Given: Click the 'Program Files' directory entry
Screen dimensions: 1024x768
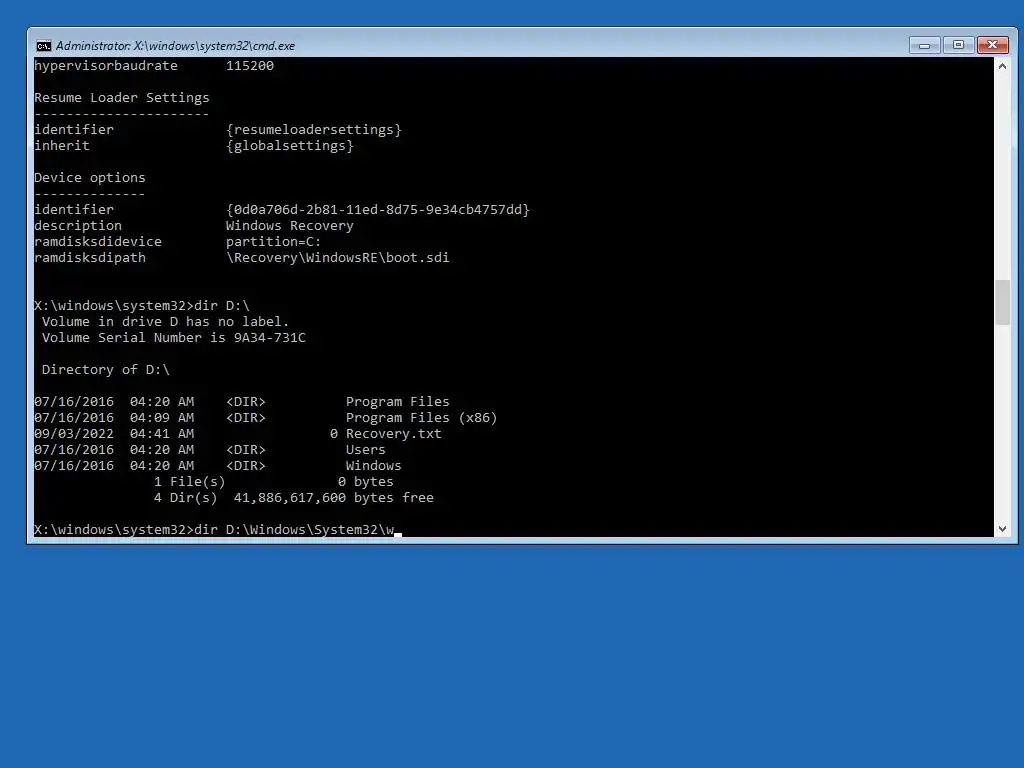Looking at the screenshot, I should pyautogui.click(x=398, y=402).
